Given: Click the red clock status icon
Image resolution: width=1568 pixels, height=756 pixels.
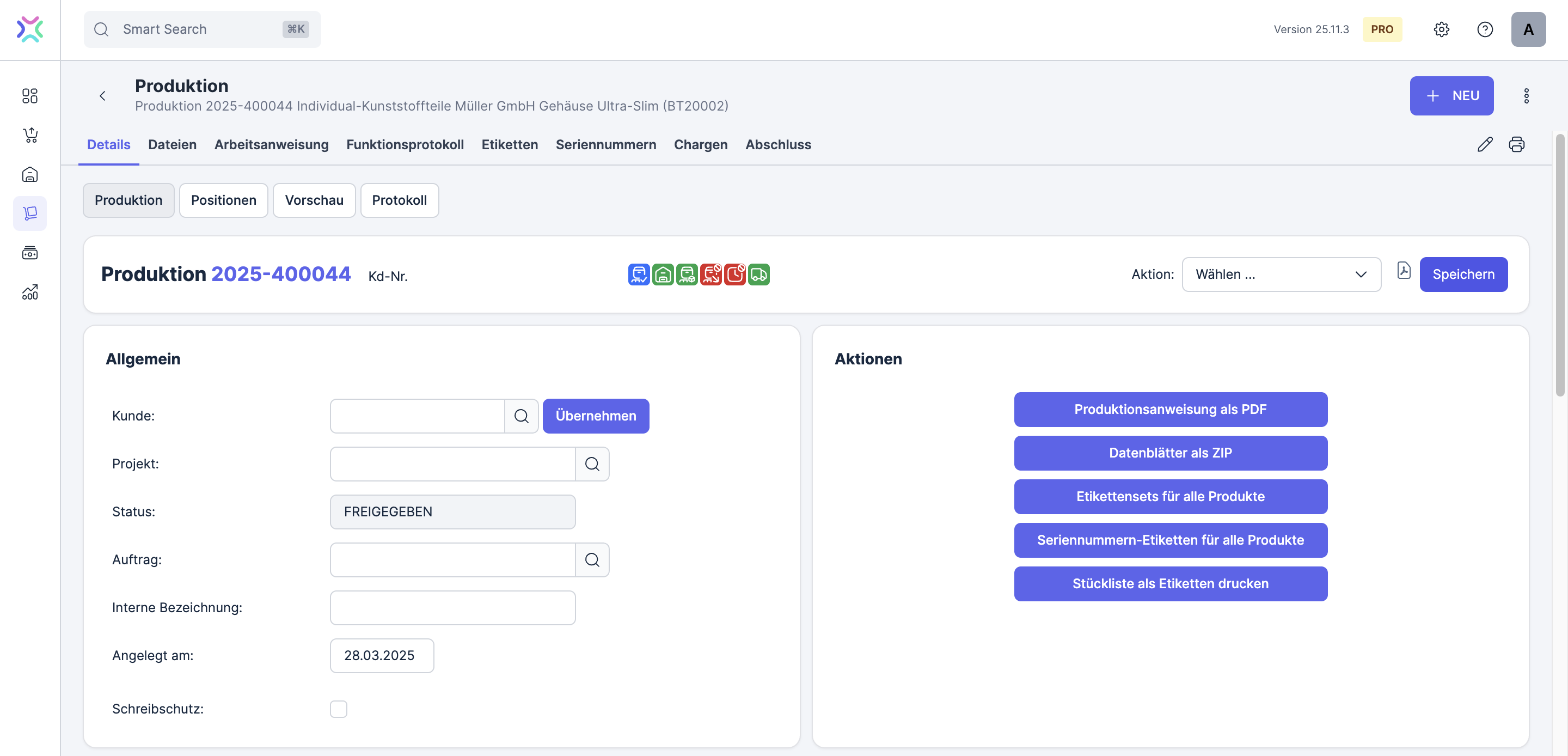Looking at the screenshot, I should coord(734,274).
